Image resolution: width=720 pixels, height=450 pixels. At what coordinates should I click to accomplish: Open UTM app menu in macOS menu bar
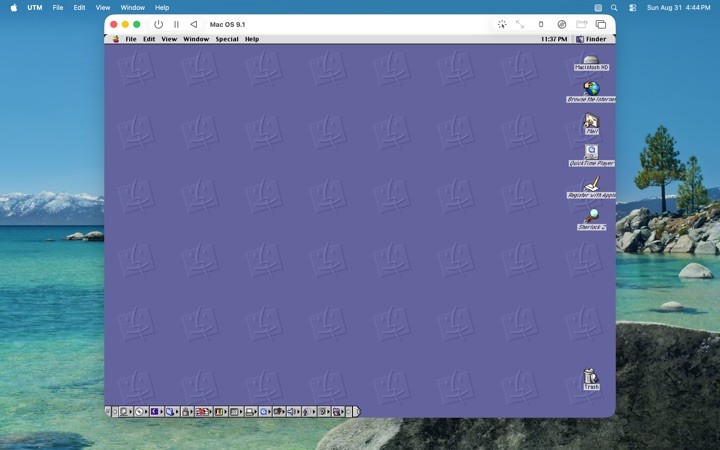(x=34, y=7)
